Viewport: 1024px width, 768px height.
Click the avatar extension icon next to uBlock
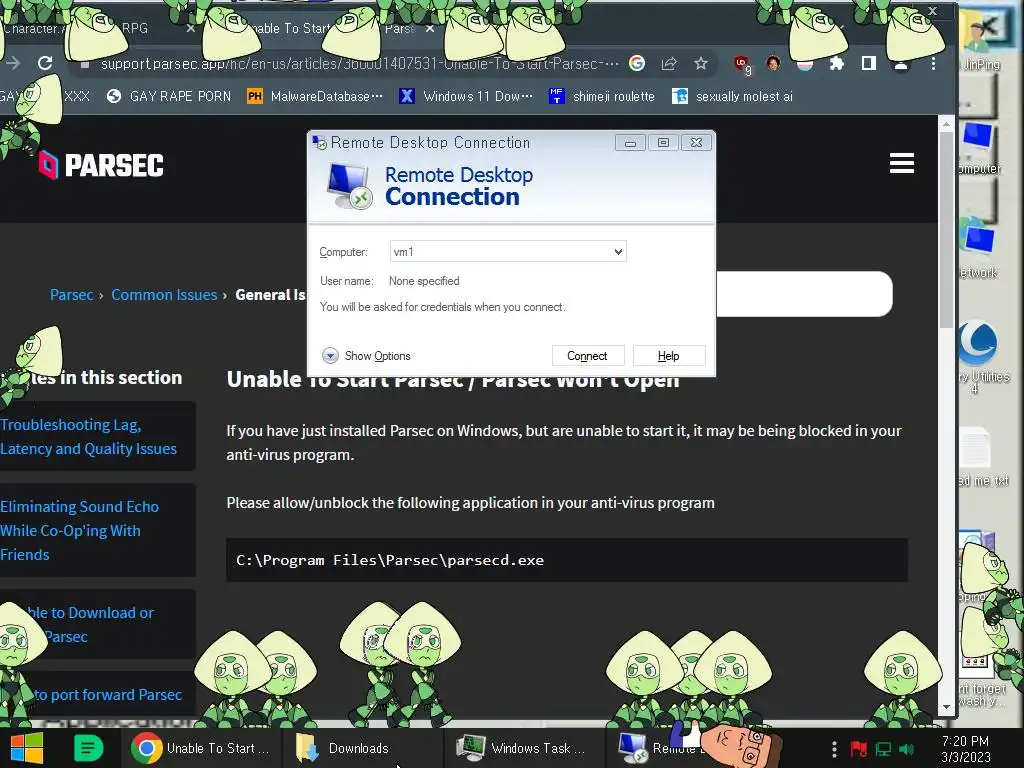[x=773, y=63]
